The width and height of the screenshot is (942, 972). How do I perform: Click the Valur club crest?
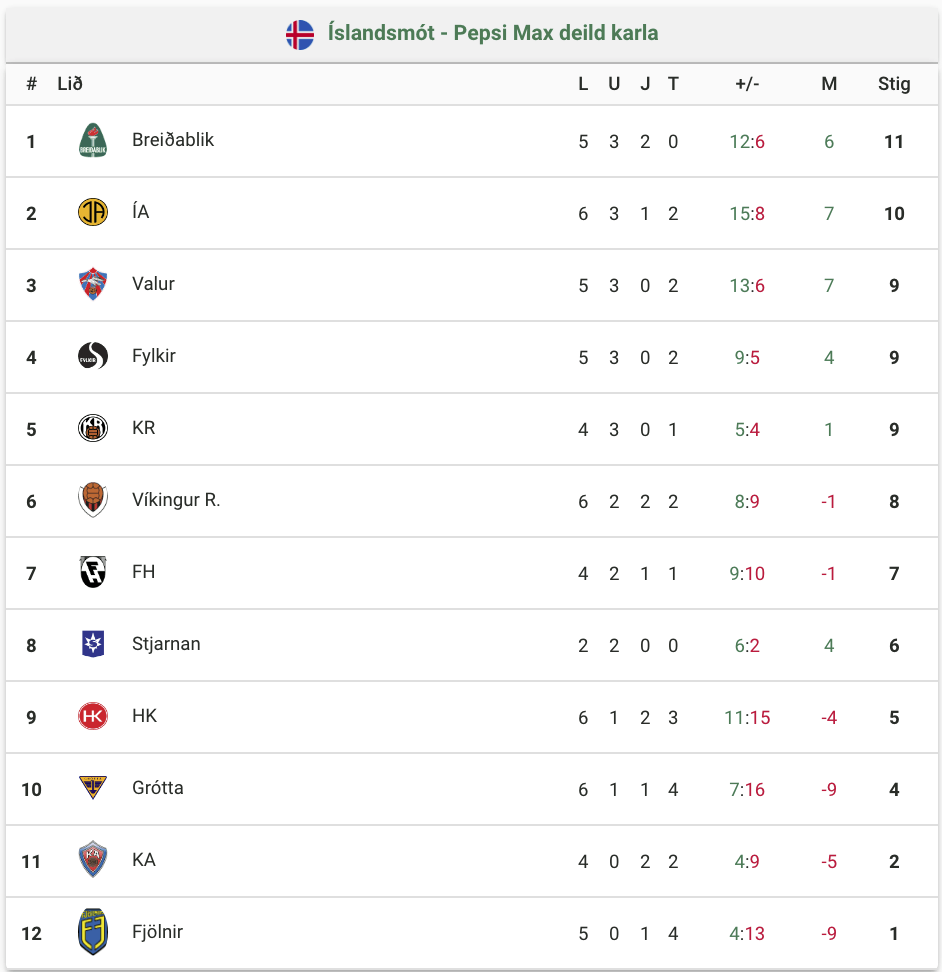(93, 284)
